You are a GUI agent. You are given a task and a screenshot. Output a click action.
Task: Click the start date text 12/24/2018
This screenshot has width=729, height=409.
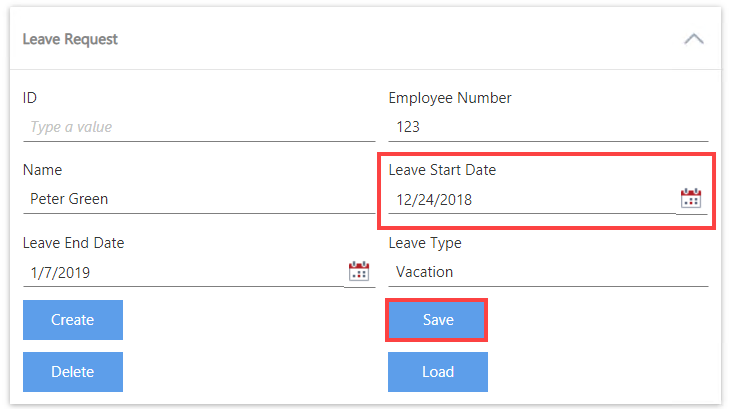(434, 199)
